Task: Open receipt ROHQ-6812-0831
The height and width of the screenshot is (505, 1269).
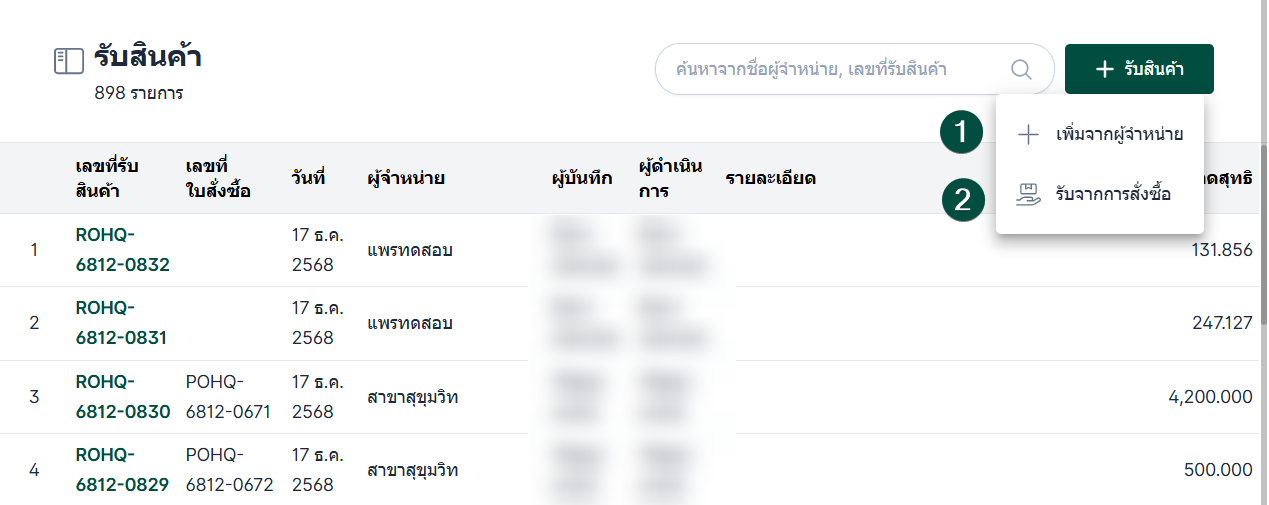Action: coord(121,322)
